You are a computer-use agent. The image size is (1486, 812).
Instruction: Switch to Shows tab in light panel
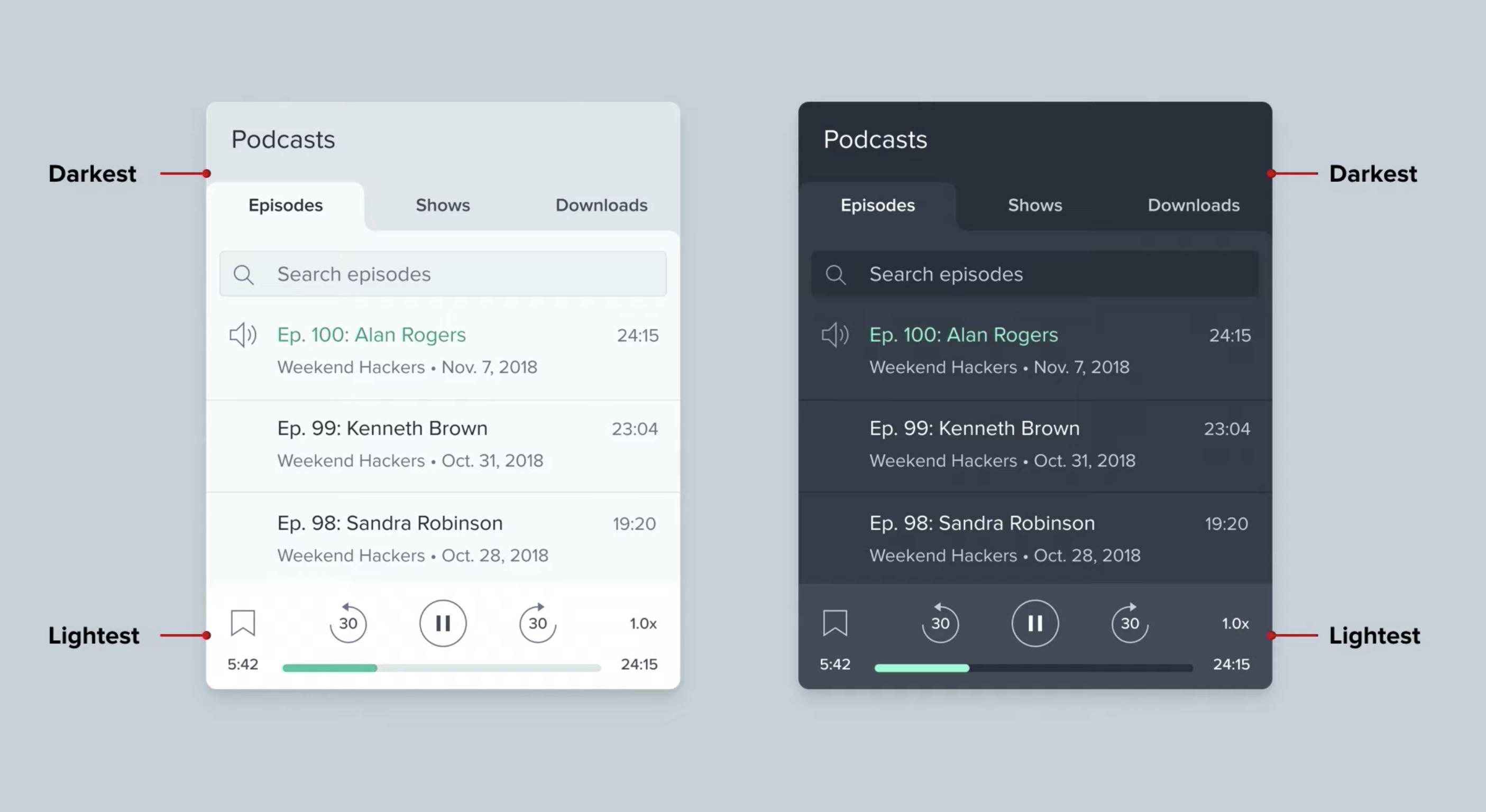[x=443, y=205]
